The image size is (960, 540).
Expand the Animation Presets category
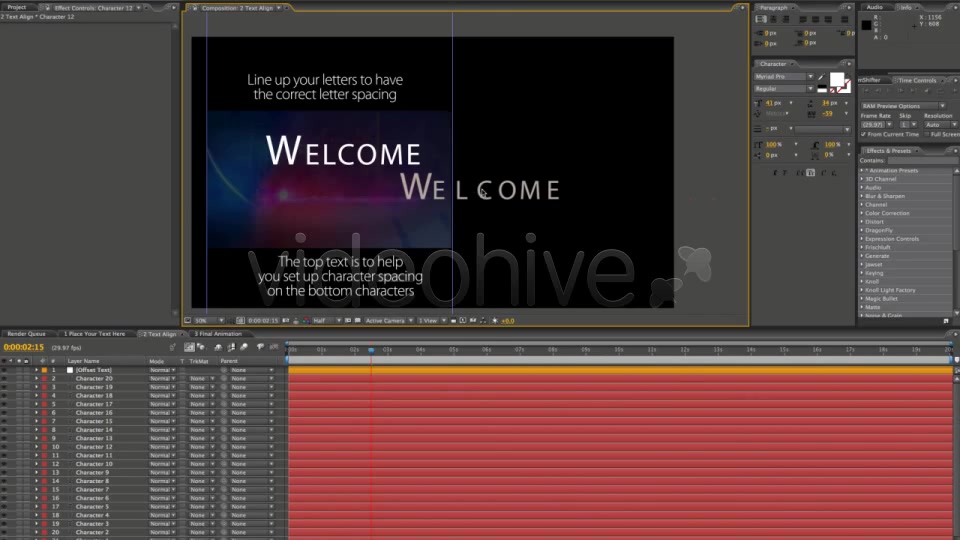(x=862, y=171)
